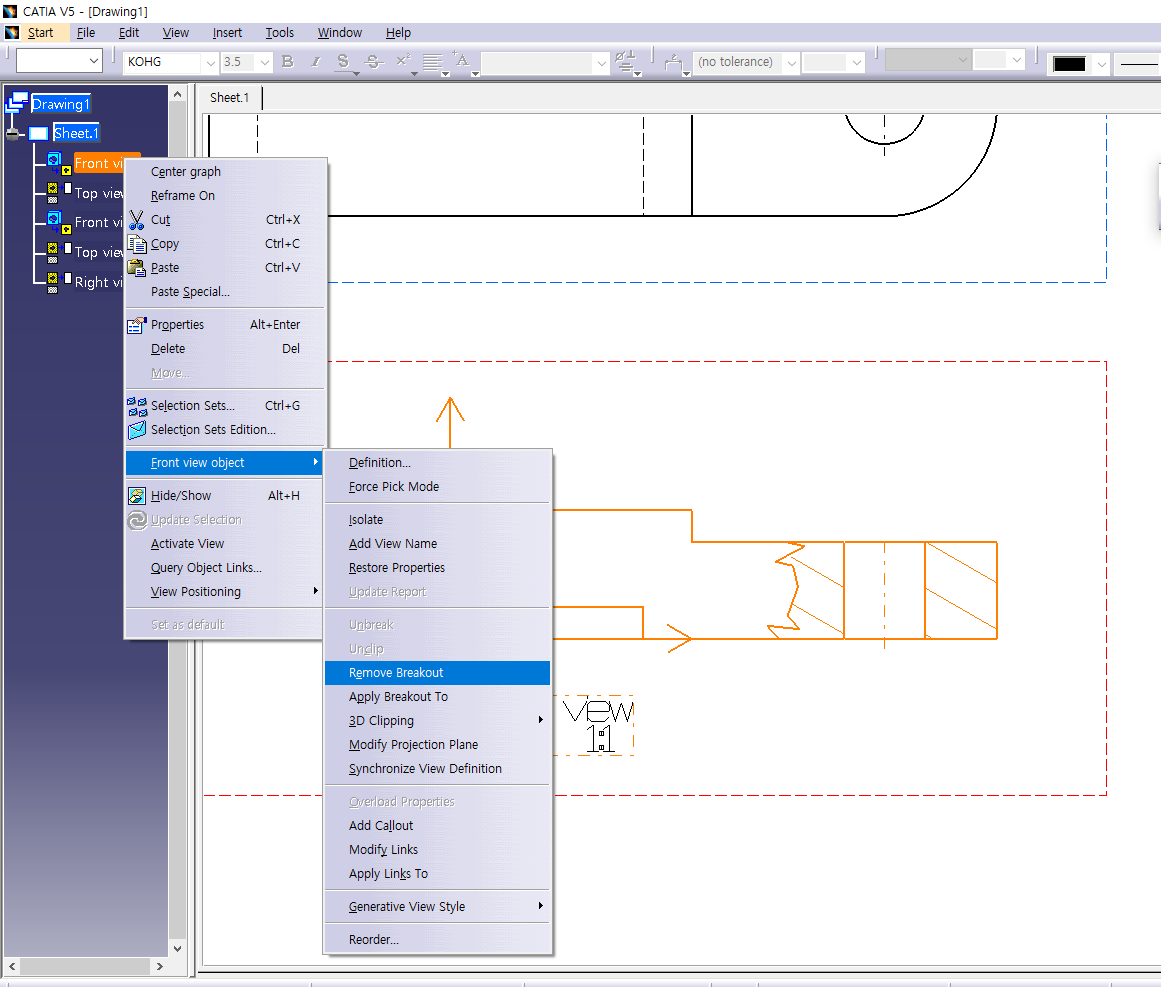The width and height of the screenshot is (1161, 987).
Task: Click the Right view tree icon
Action: tap(59, 282)
